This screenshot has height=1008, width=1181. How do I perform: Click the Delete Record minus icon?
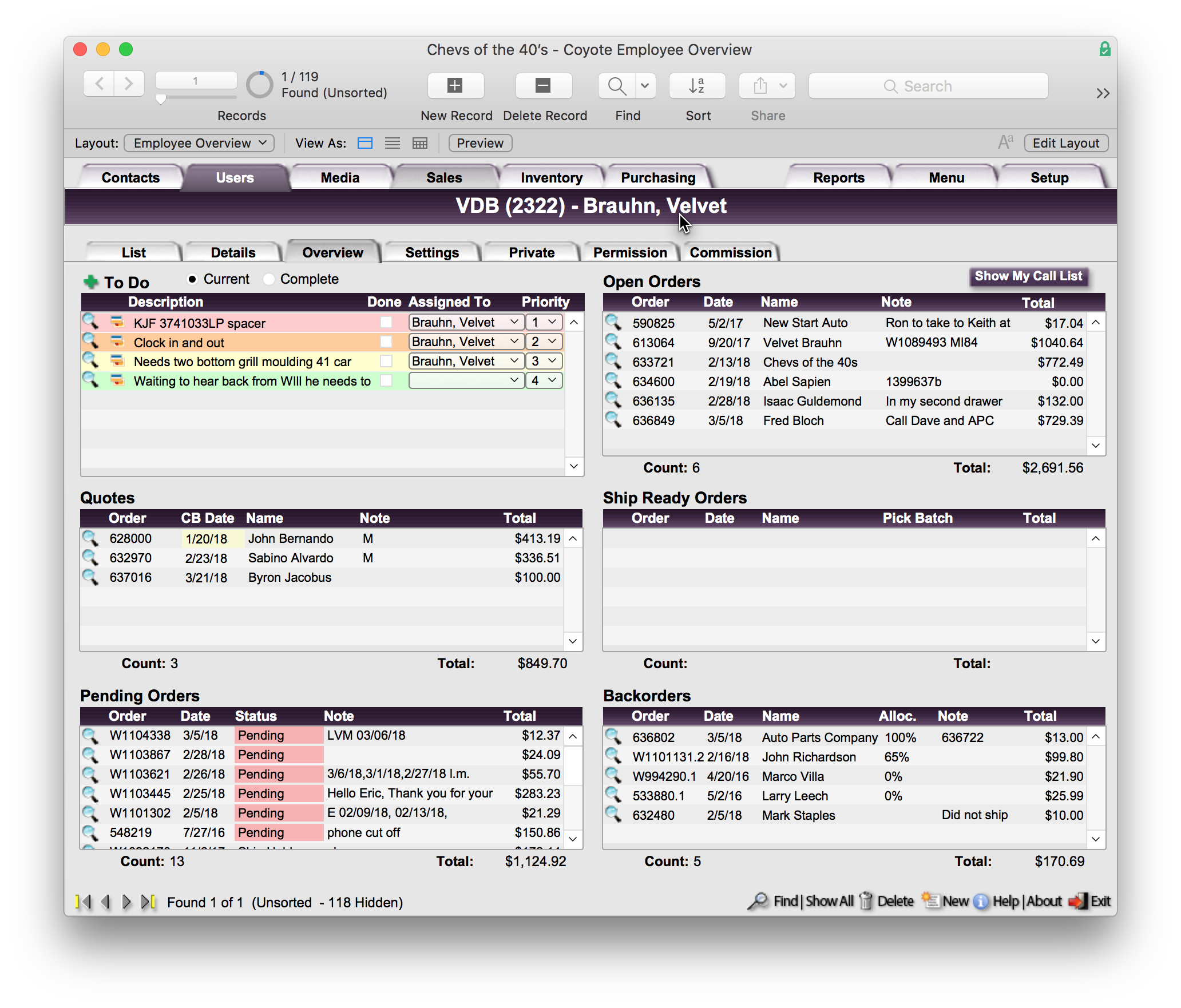pyautogui.click(x=543, y=86)
